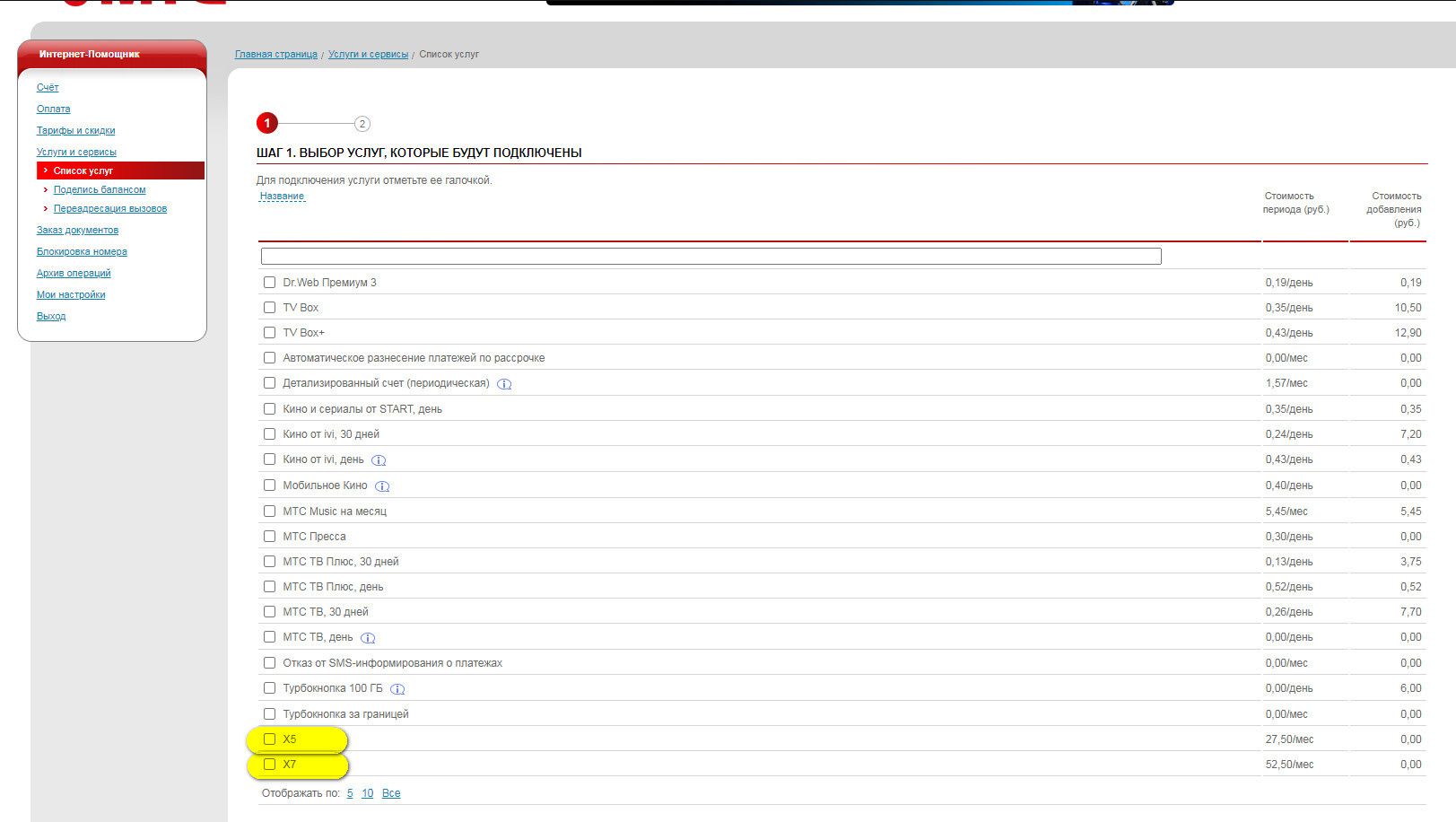
Task: Click the X5 service name
Action: (x=289, y=739)
